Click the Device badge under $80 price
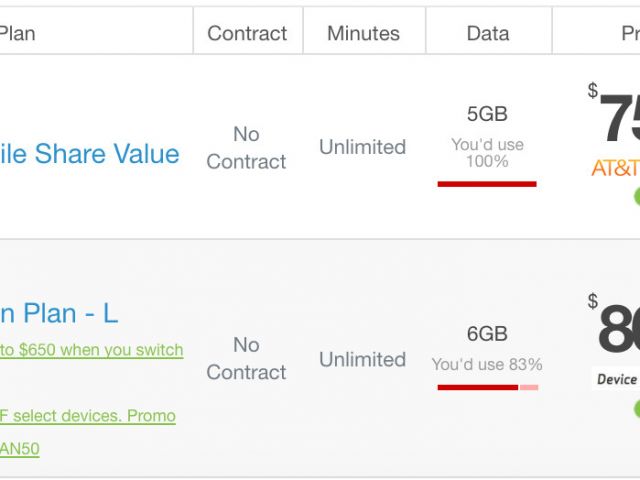This screenshot has height=480, width=640. [x=616, y=379]
